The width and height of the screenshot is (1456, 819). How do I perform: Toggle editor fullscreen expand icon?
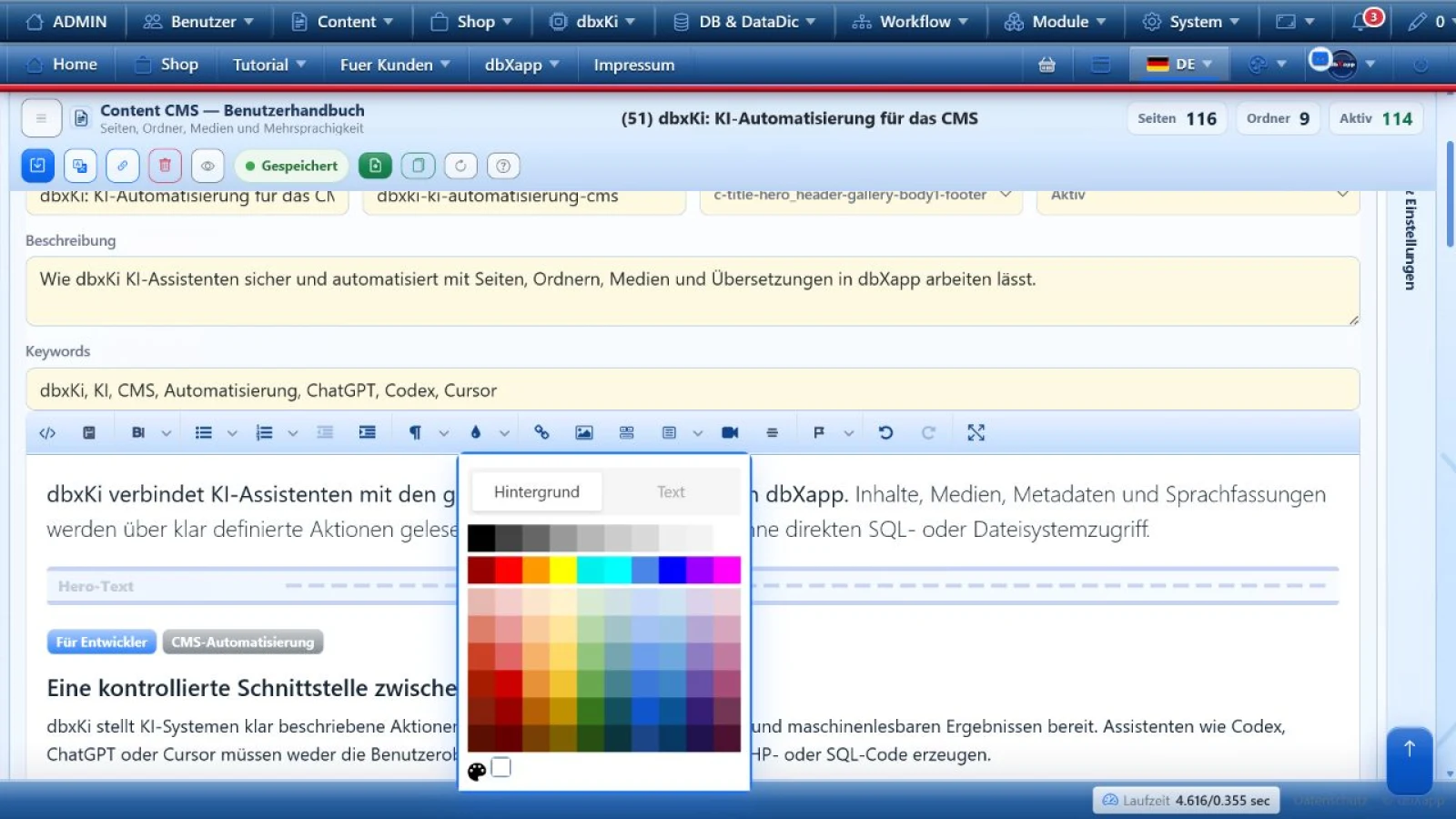pyautogui.click(x=976, y=433)
